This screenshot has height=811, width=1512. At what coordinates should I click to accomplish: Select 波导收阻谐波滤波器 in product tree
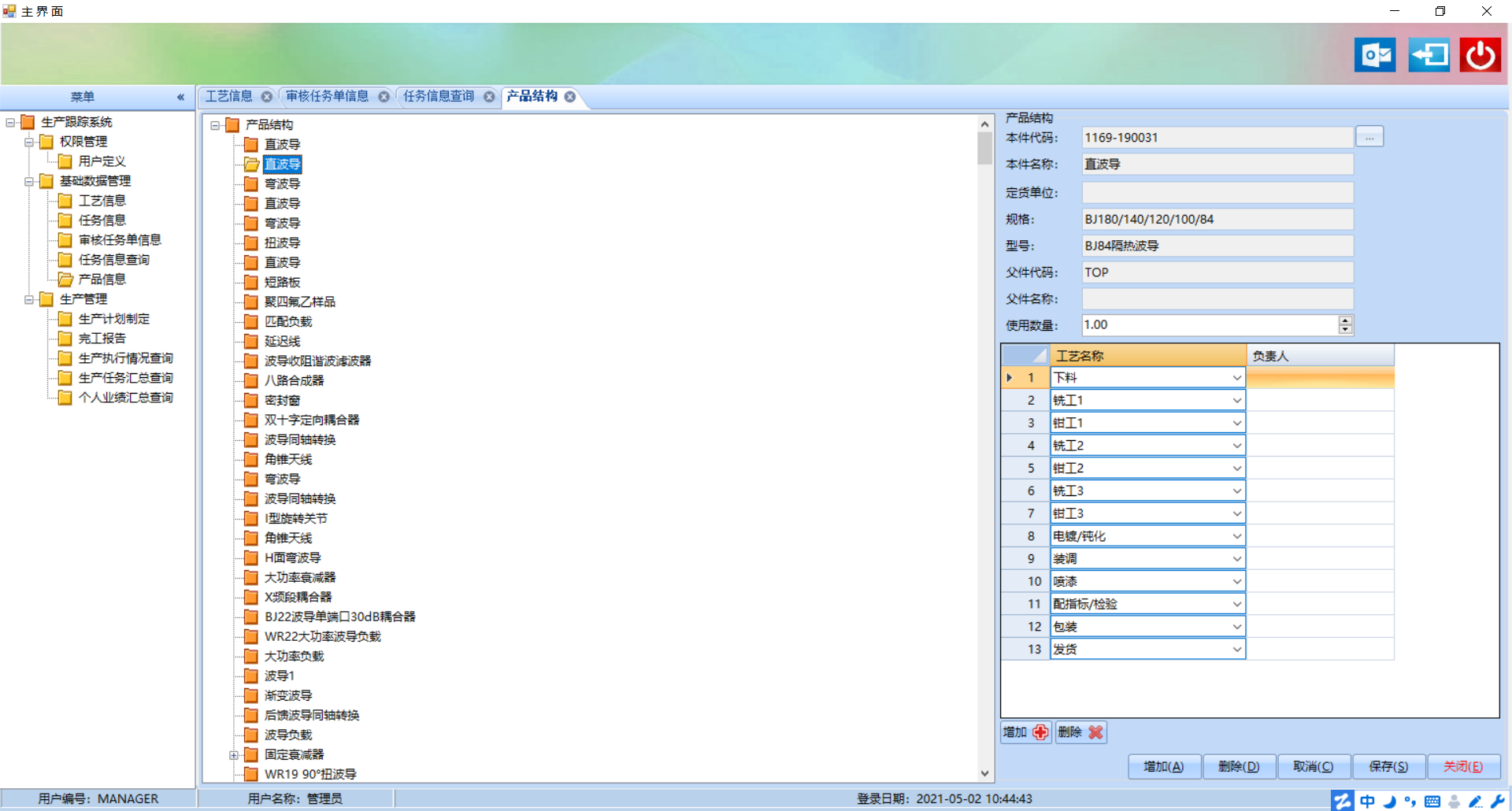(317, 361)
